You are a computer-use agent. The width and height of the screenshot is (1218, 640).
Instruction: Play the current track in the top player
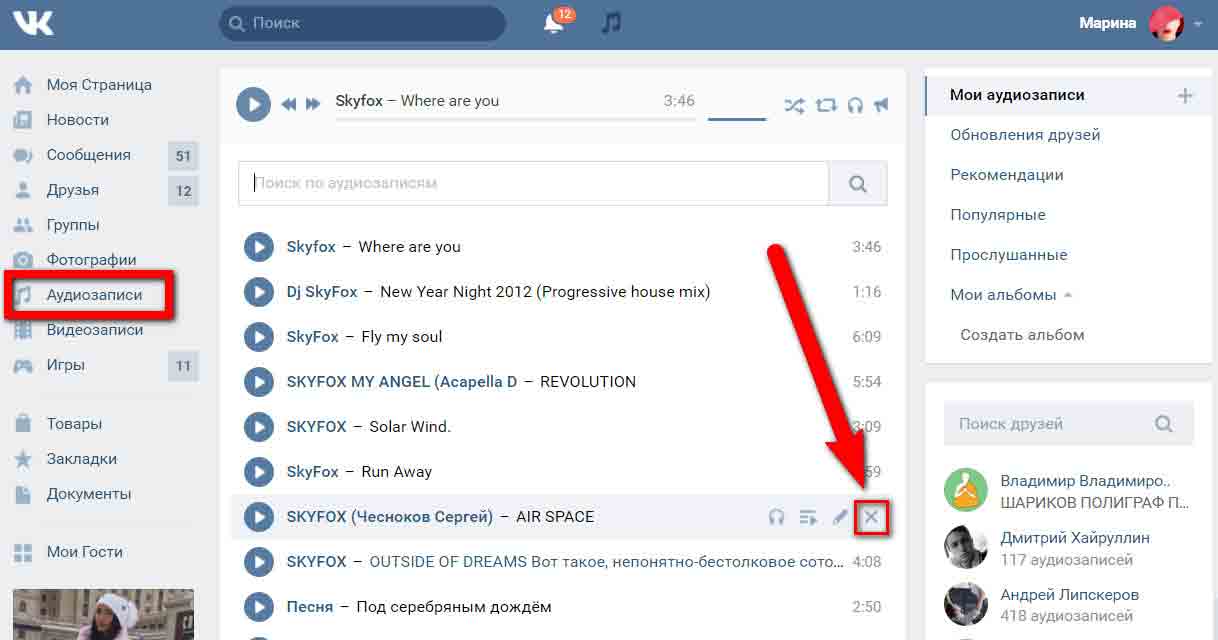254,104
